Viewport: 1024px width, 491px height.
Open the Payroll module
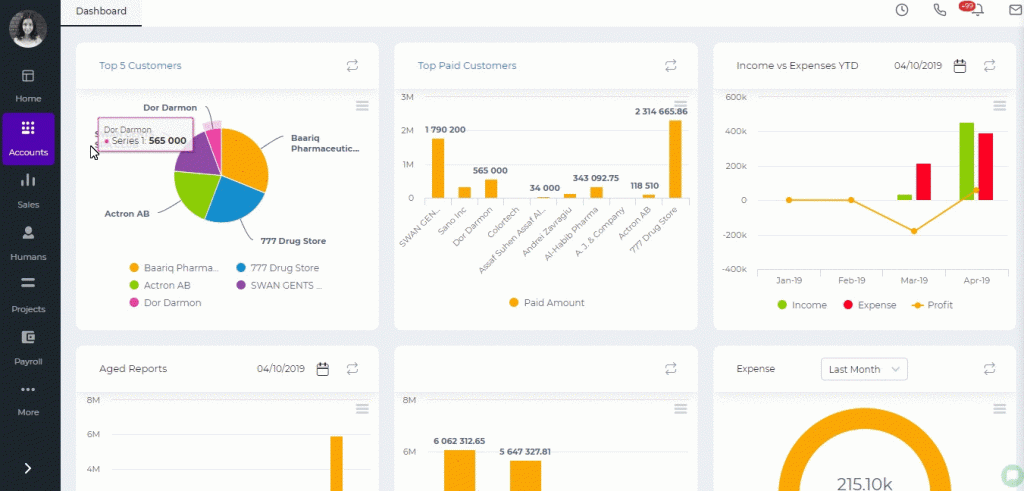click(28, 347)
